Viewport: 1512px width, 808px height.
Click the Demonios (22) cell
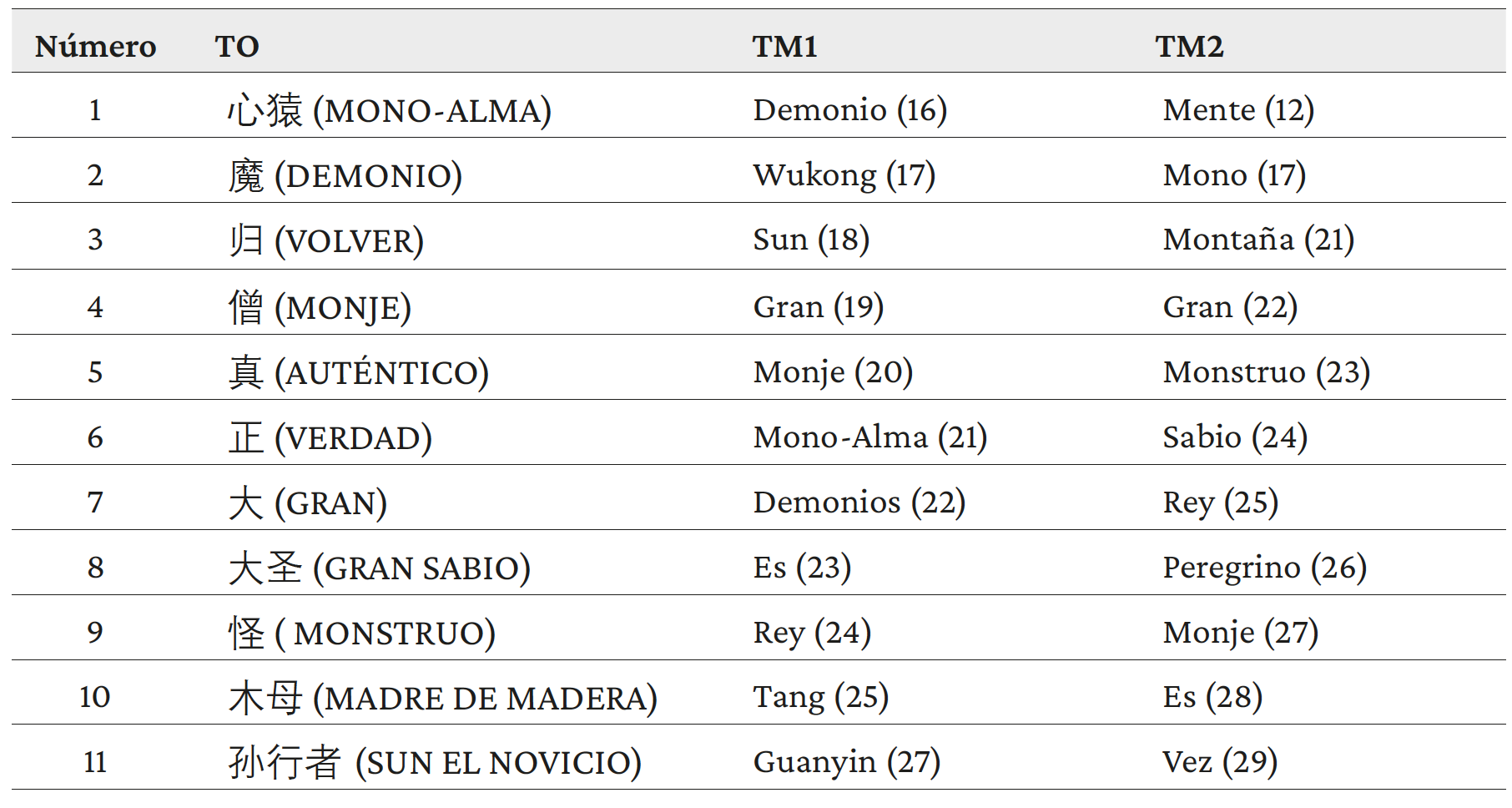(859, 502)
